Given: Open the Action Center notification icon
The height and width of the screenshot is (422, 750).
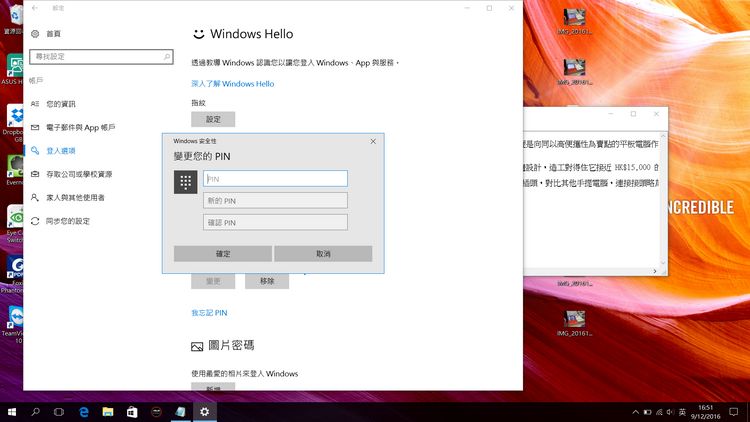Looking at the screenshot, I should 734,412.
